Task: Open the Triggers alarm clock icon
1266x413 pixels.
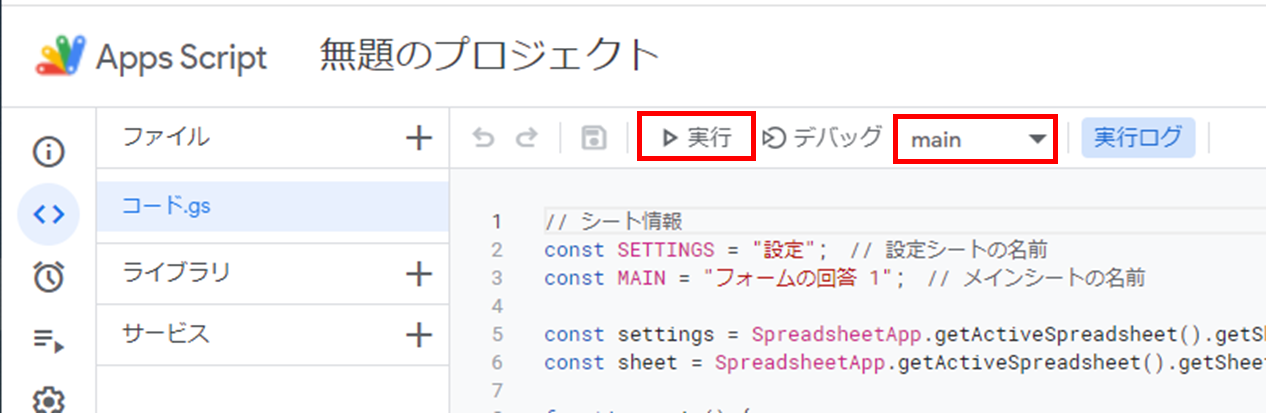Action: click(49, 278)
